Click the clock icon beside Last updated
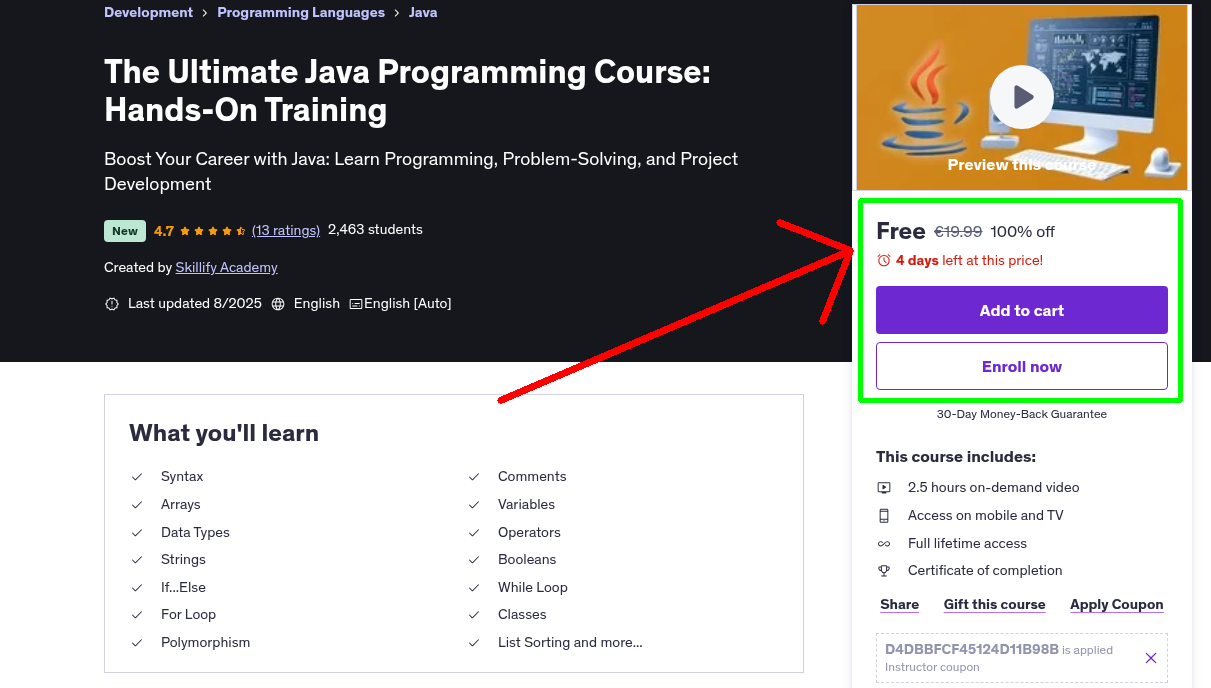 pyautogui.click(x=112, y=304)
